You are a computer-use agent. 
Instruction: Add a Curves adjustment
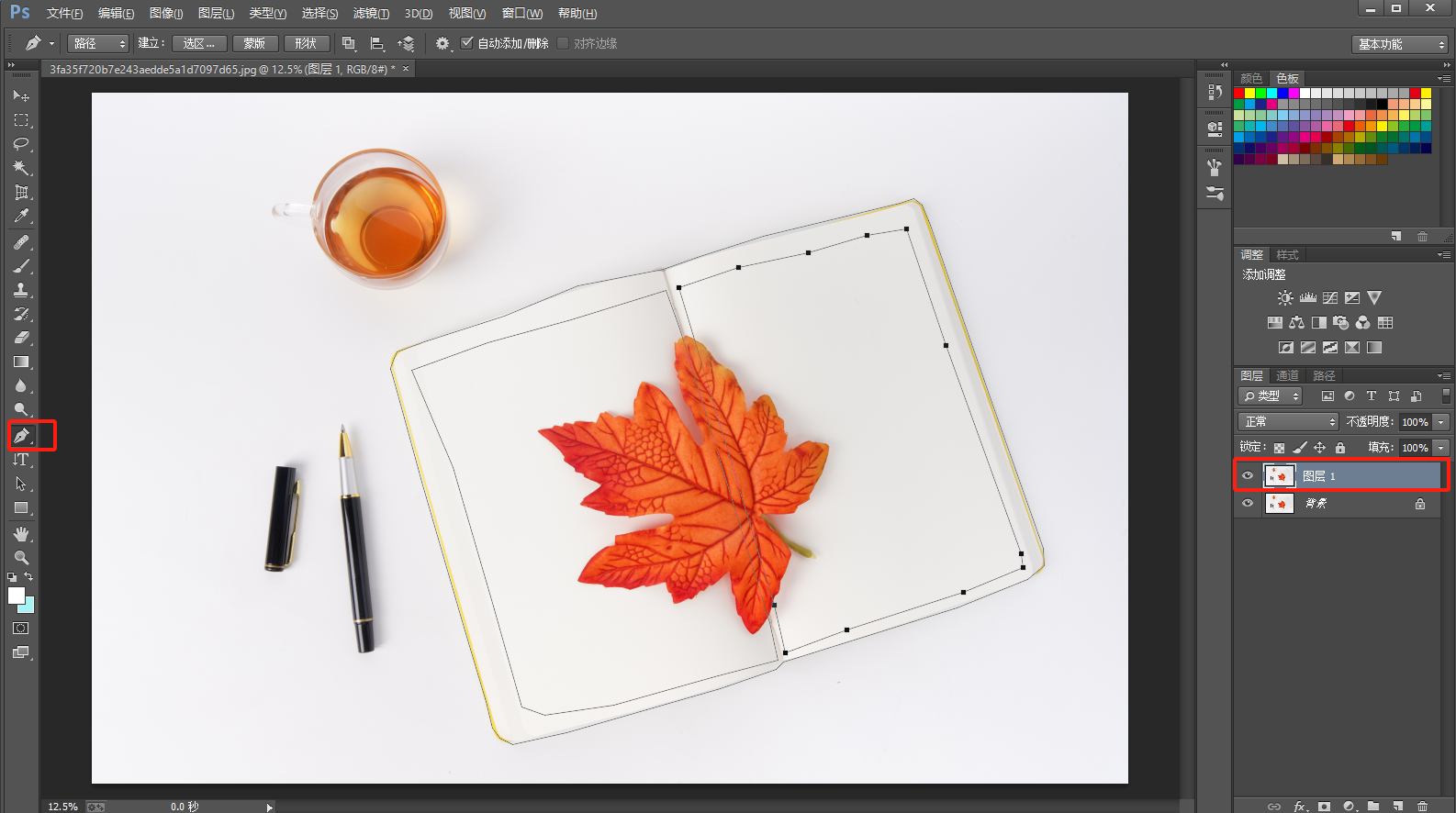pos(1330,297)
